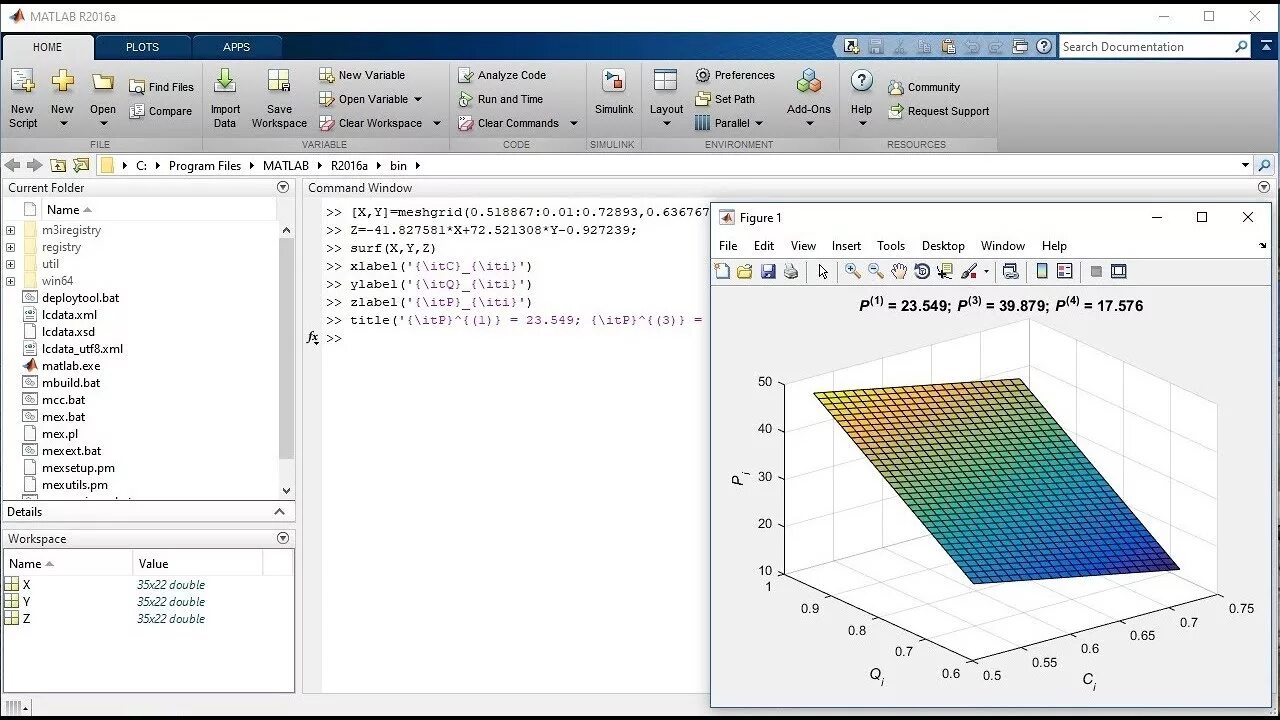Image resolution: width=1280 pixels, height=720 pixels.
Task: Print the figure via the printer icon
Action: tap(791, 271)
